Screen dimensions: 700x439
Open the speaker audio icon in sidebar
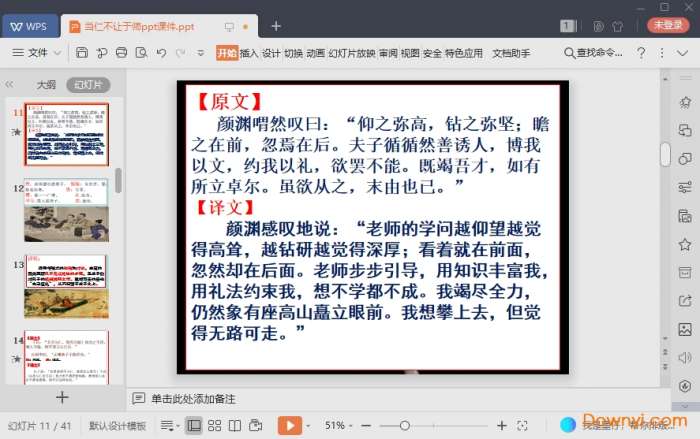click(685, 358)
